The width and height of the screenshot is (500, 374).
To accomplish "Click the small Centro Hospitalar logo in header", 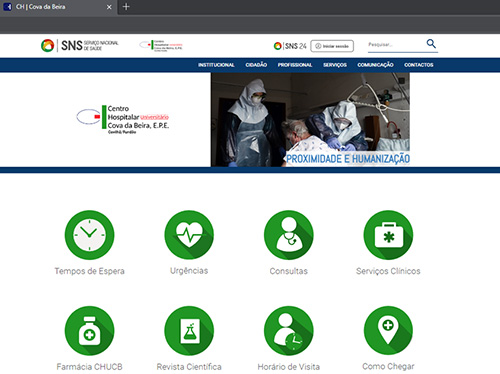I will (161, 45).
